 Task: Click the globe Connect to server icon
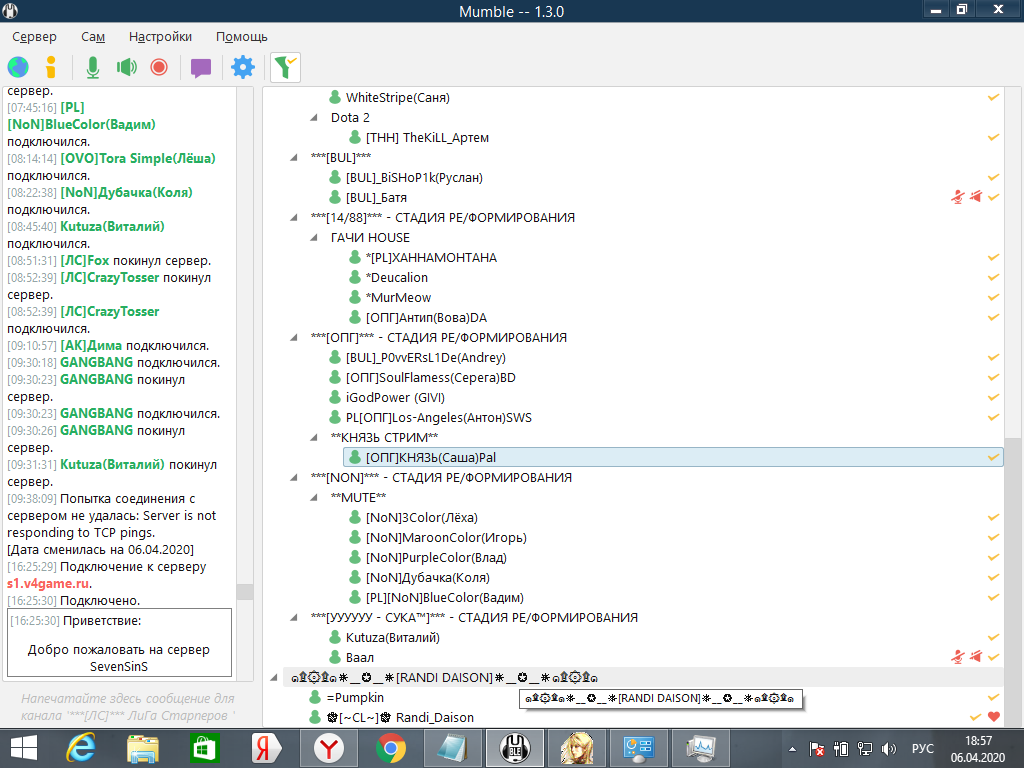tap(18, 67)
